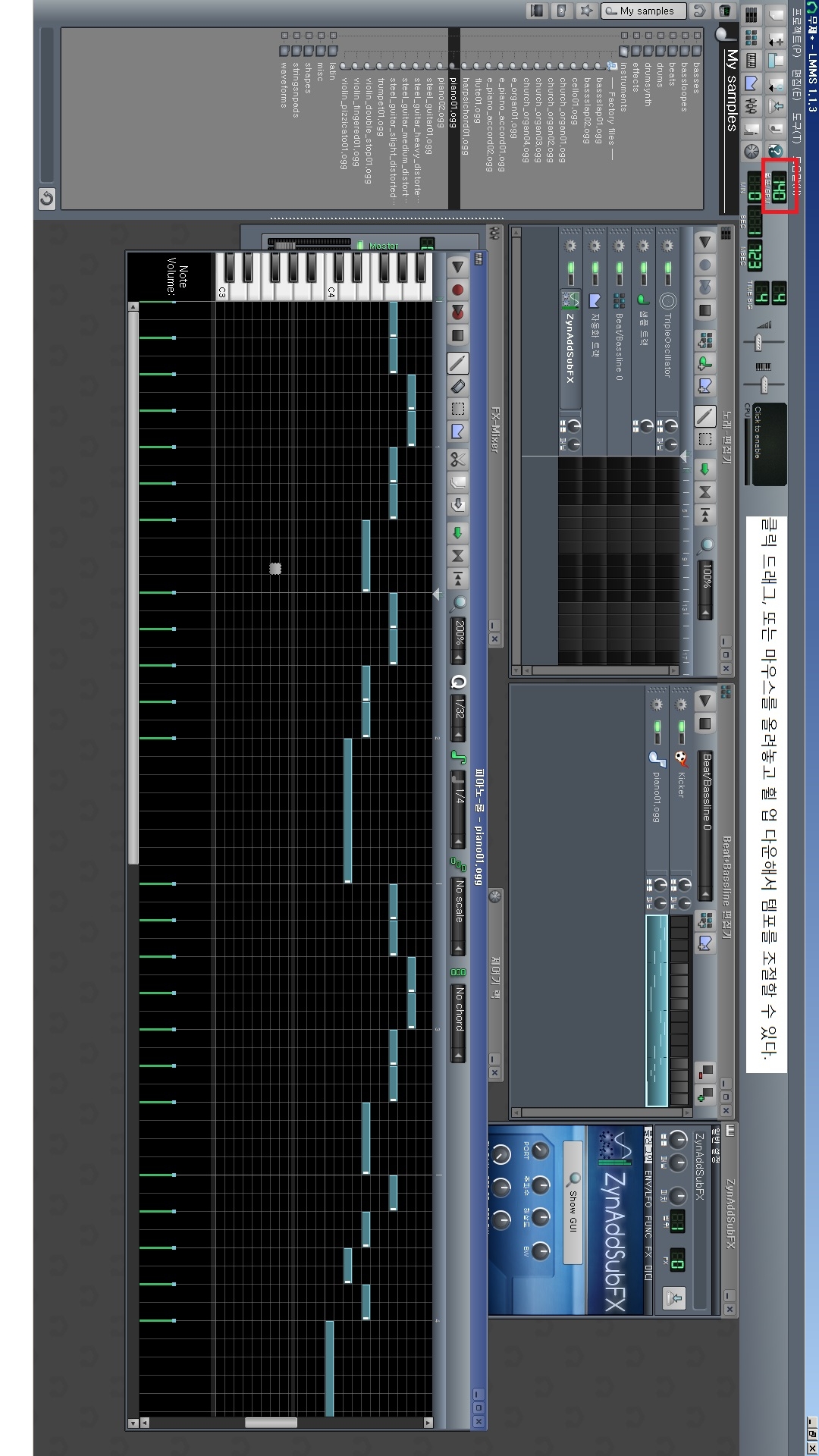The width and height of the screenshot is (819, 1456).
Task: Open Project Notes from main toolbar
Action: click(751, 129)
